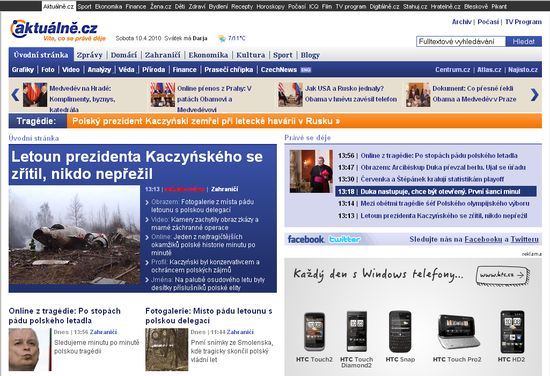Screen dimensions: 550x376
Task: Click the HTC Snap phone image
Action: click(400, 331)
